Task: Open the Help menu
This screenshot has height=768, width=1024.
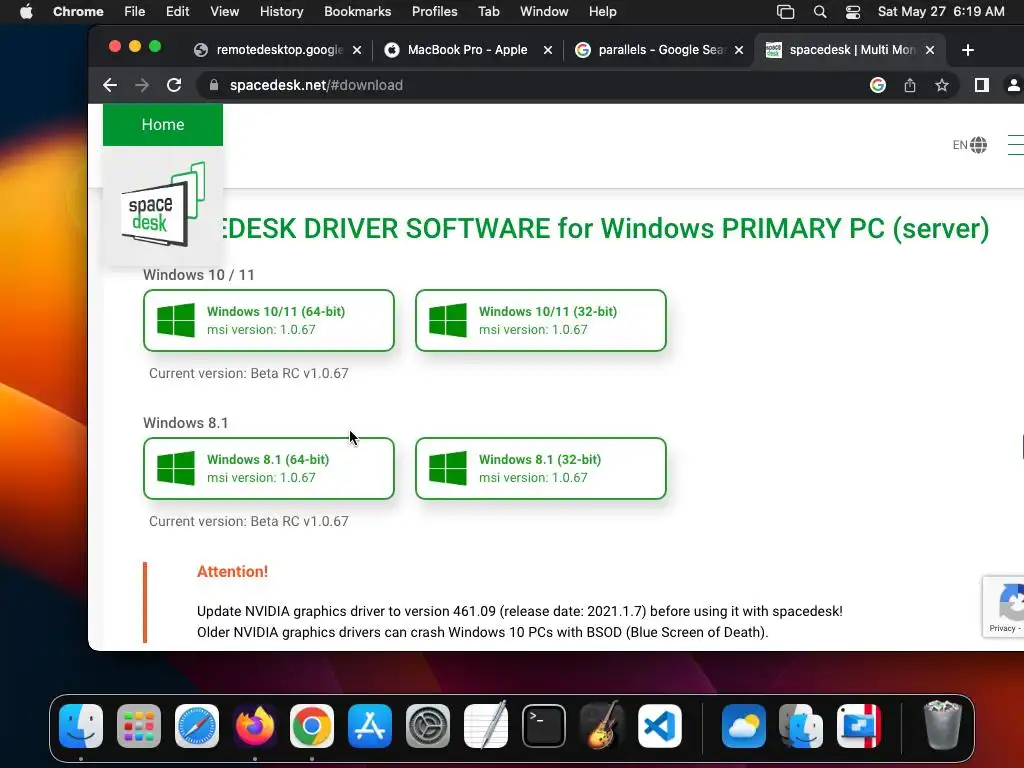Action: coord(602,12)
